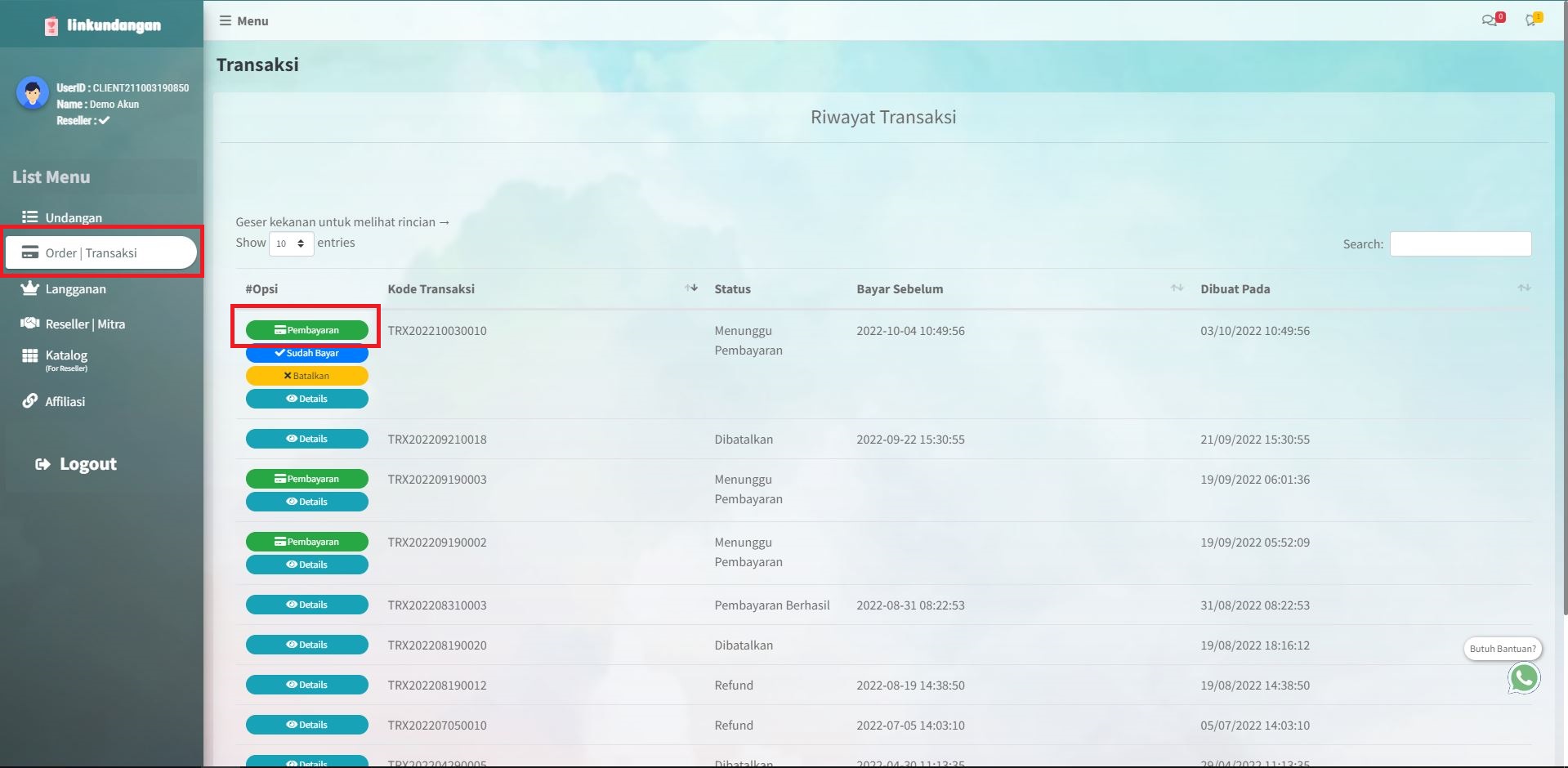Click the Search input field

coord(1460,243)
